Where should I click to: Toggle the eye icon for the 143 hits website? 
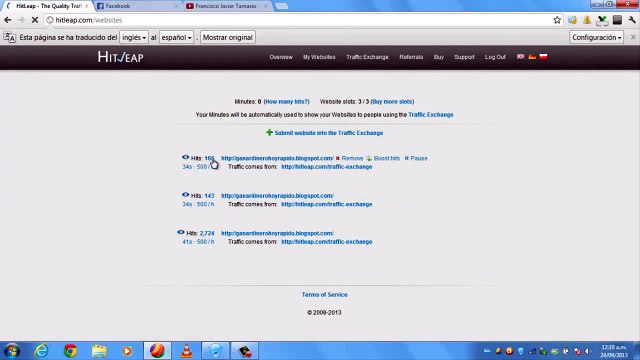185,195
